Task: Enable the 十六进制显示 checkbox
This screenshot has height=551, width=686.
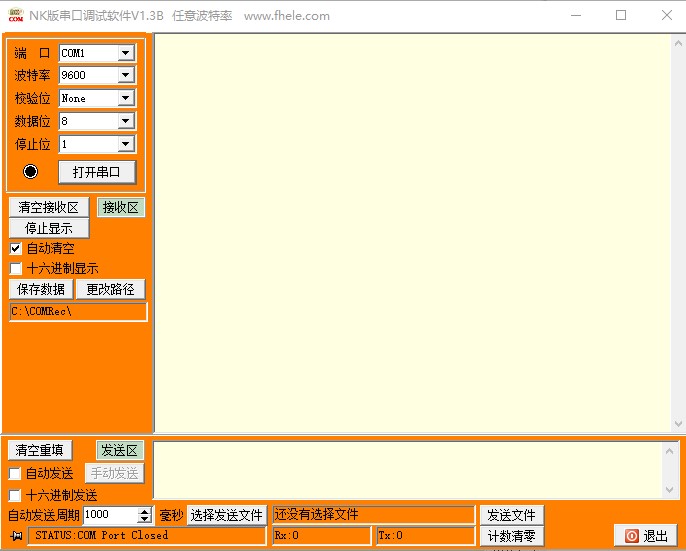Action: (x=16, y=268)
